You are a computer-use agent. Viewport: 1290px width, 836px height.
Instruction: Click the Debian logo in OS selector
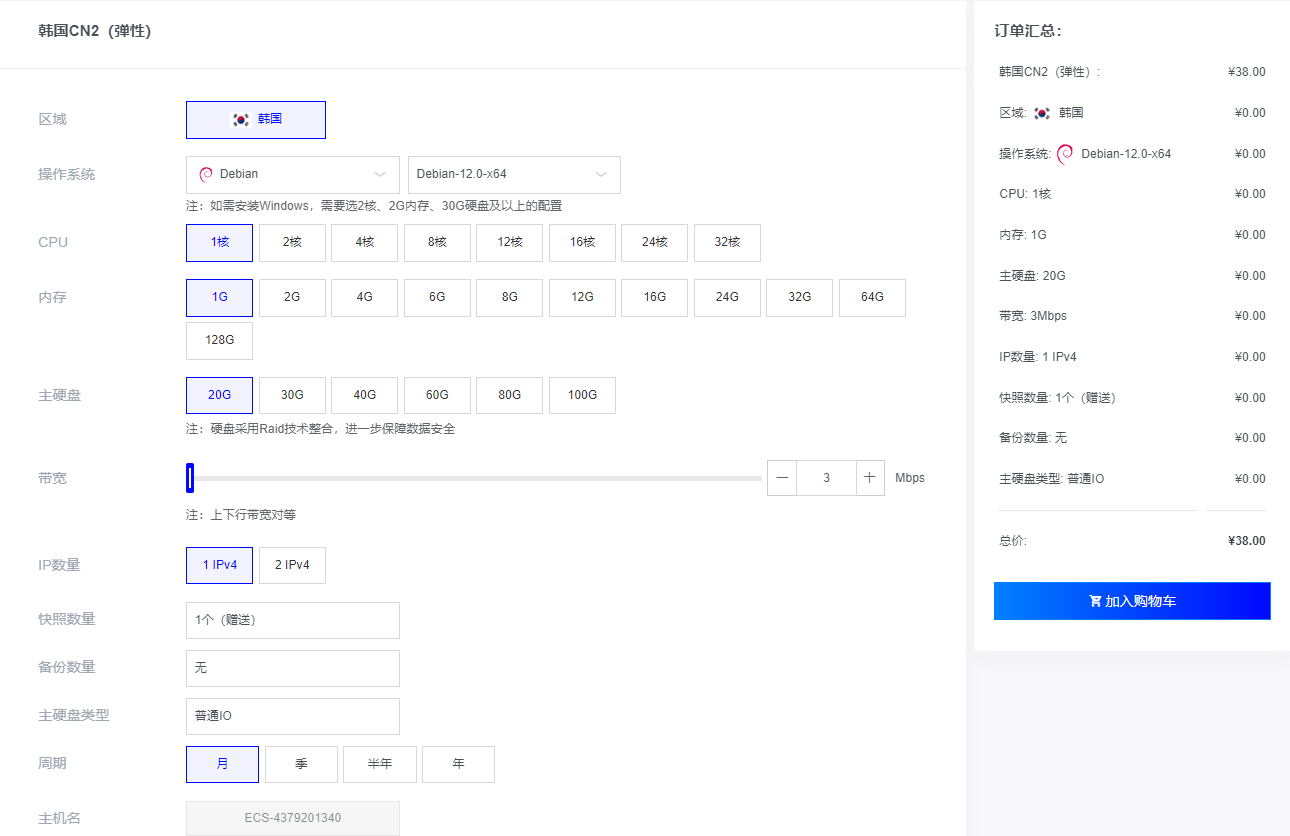(206, 174)
